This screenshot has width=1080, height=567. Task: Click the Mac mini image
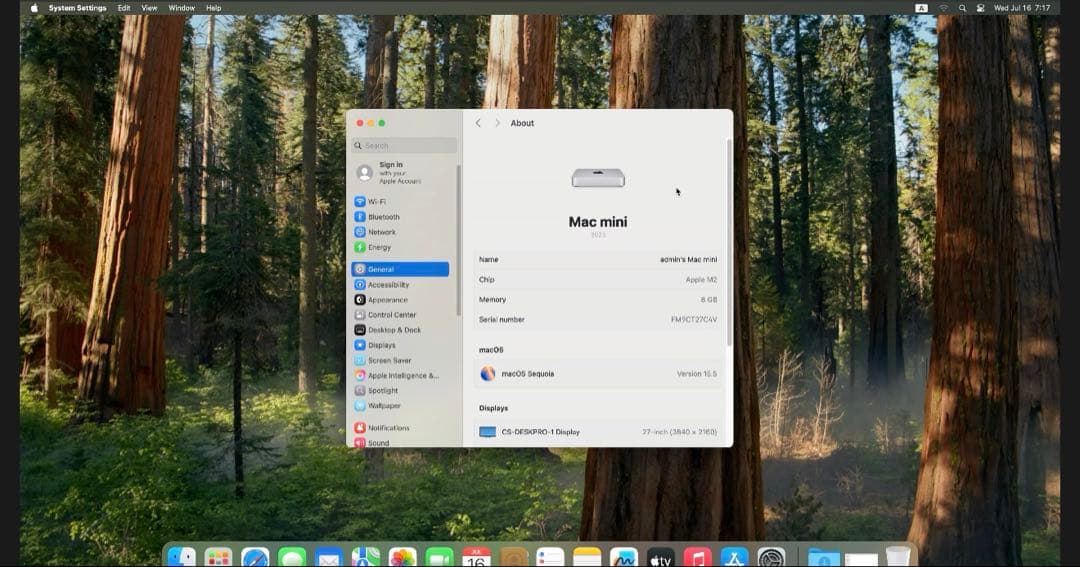(598, 178)
